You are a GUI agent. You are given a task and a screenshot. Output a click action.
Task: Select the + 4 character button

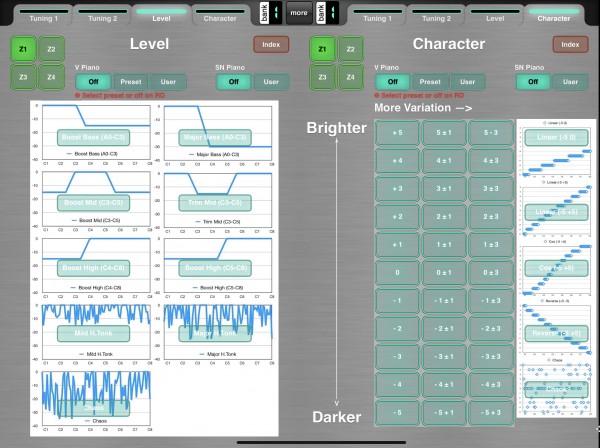click(x=397, y=161)
